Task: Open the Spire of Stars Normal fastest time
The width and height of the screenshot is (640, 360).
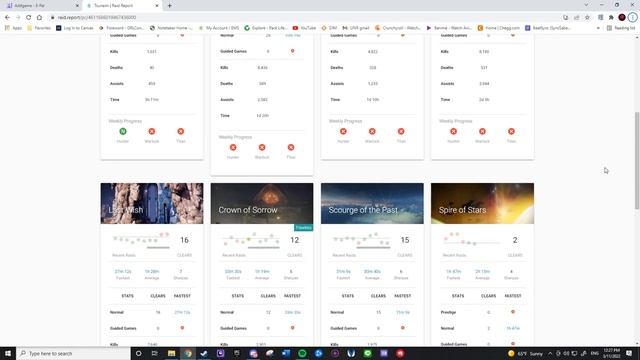Action: pyautogui.click(x=513, y=328)
